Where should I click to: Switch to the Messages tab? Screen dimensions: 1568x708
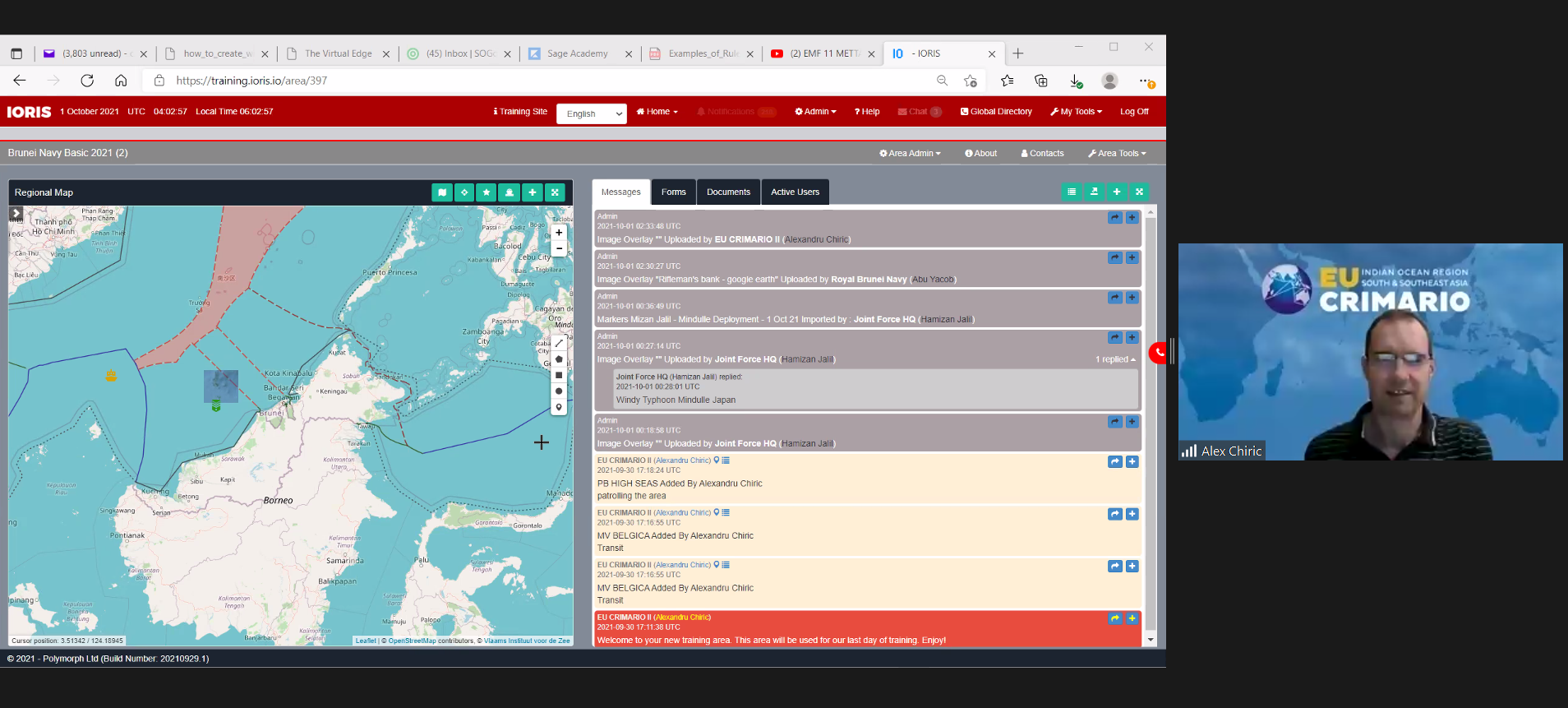621,192
